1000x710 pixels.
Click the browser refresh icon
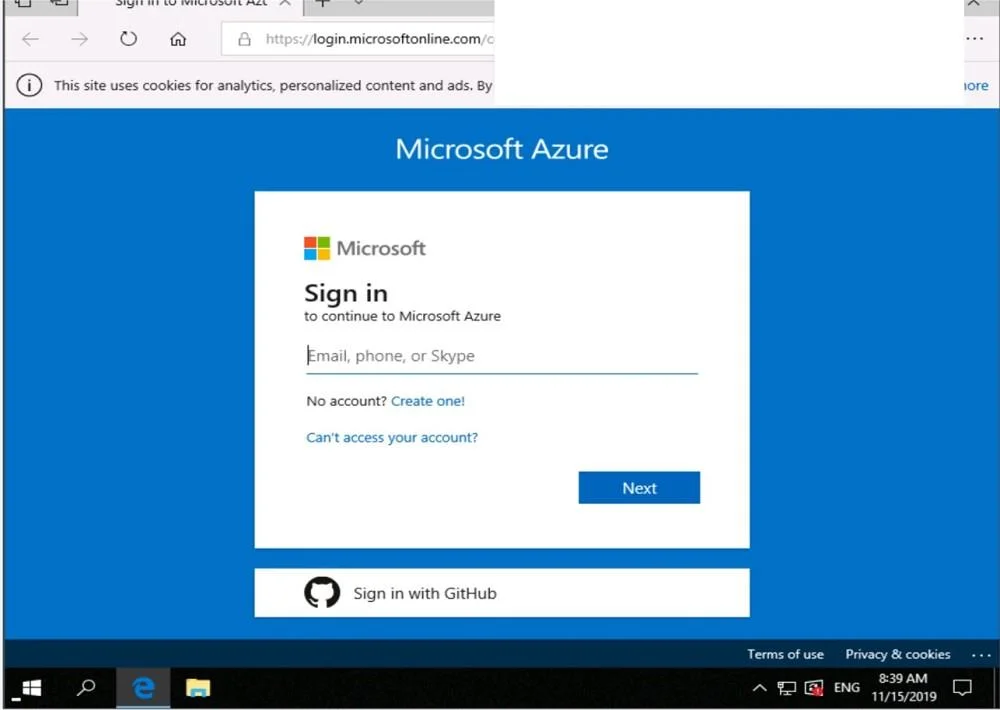[x=128, y=39]
